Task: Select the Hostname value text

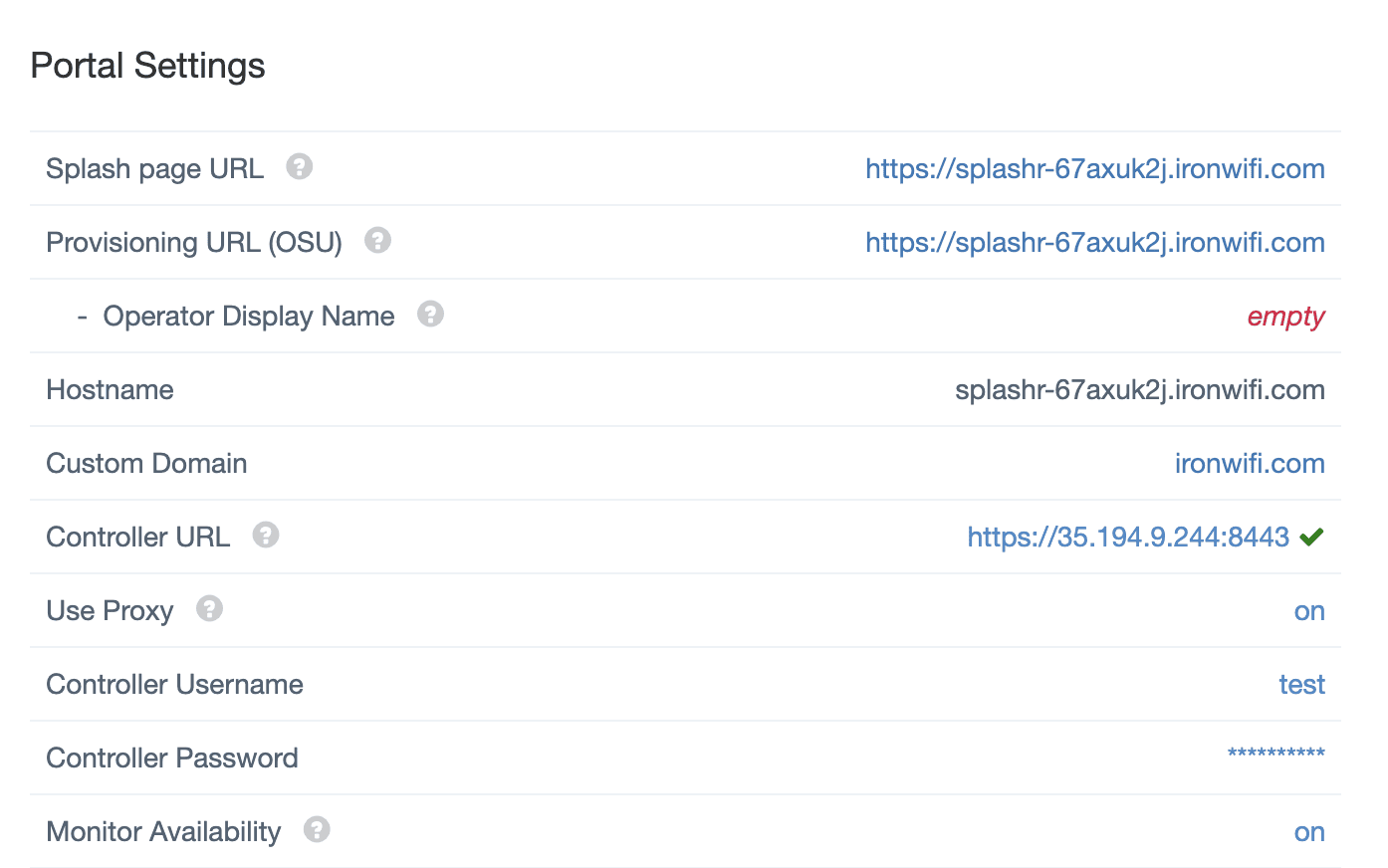Action: [1140, 390]
